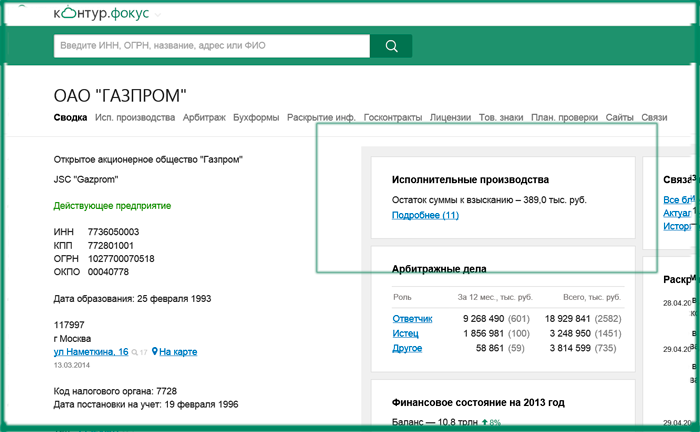Switch to the Лицензии tab
Image resolution: width=700 pixels, height=432 pixels.
pyautogui.click(x=450, y=117)
